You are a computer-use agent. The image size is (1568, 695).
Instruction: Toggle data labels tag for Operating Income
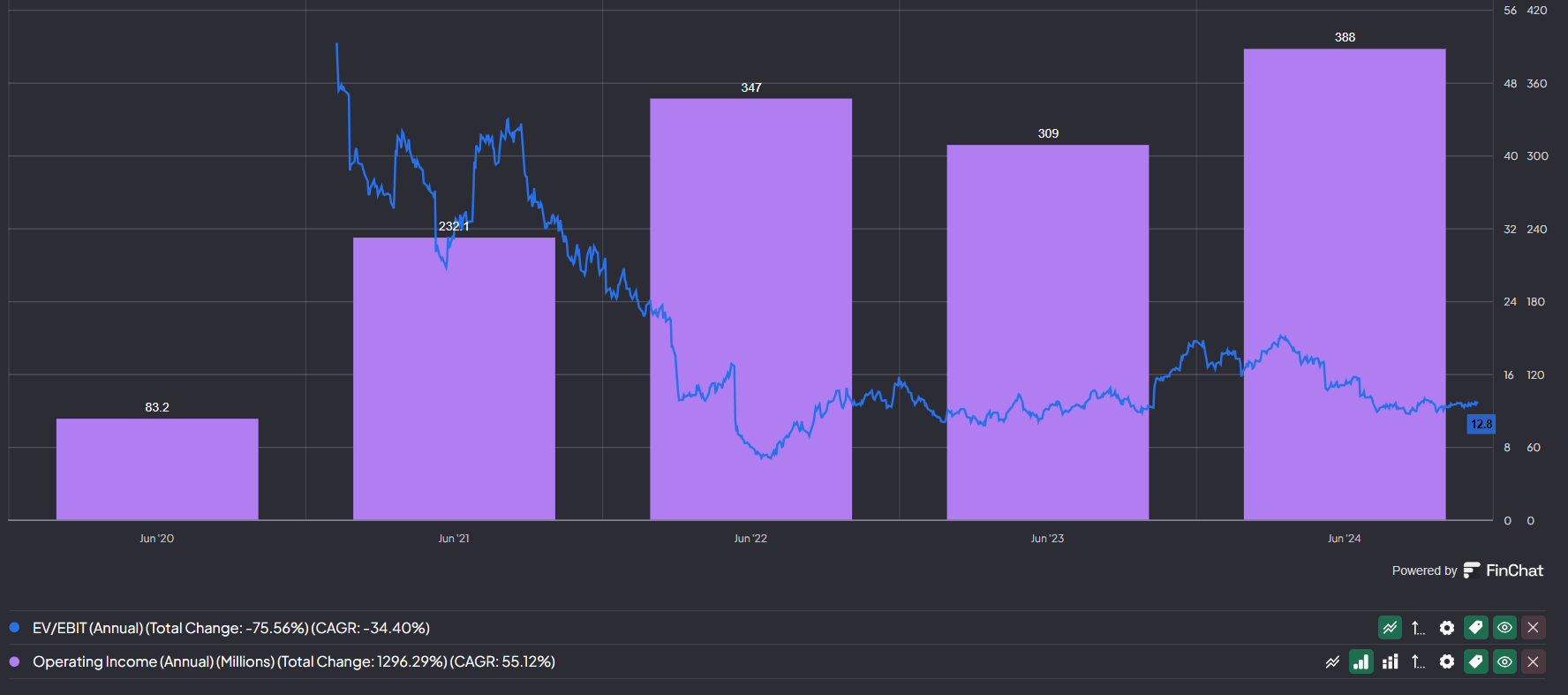[1475, 661]
